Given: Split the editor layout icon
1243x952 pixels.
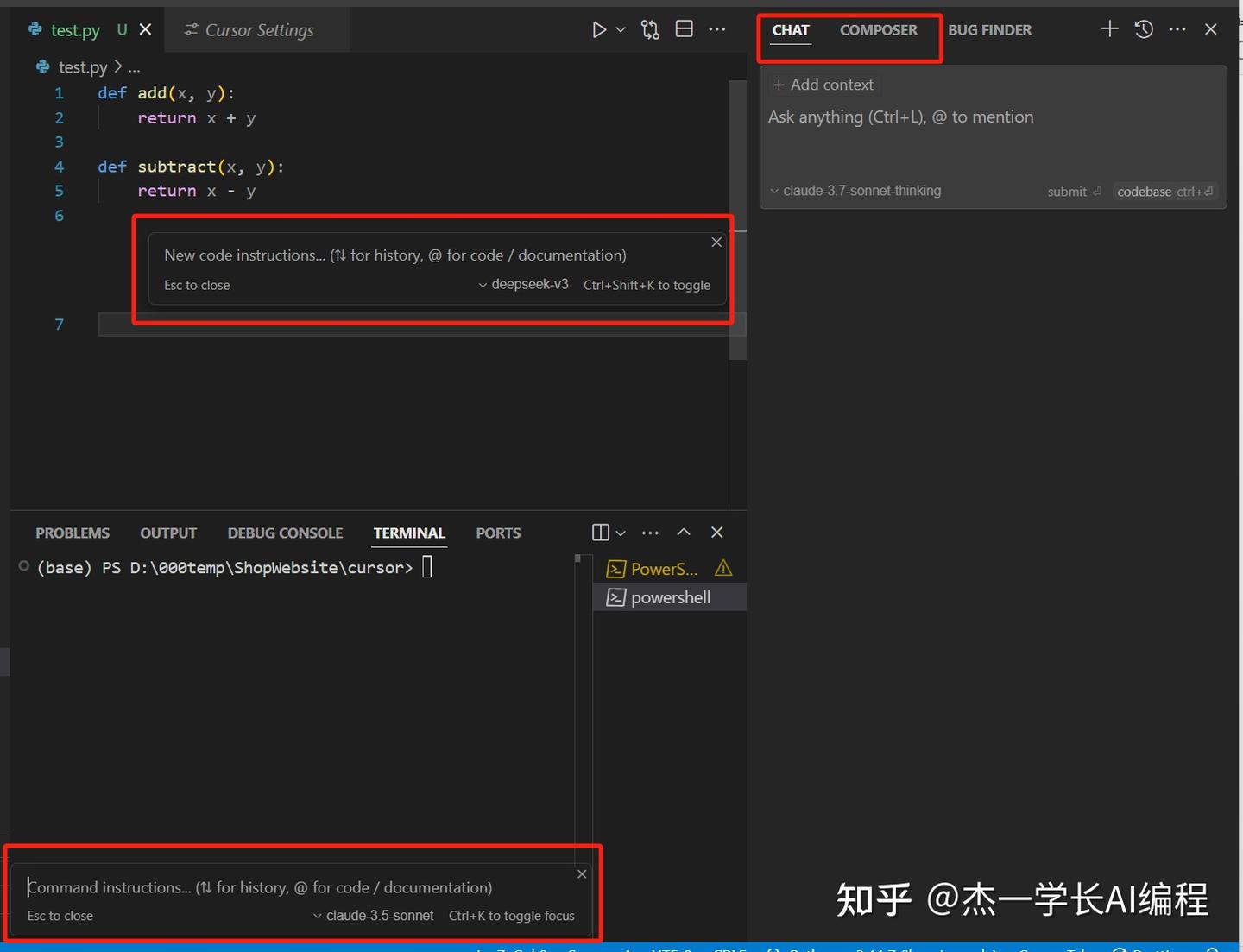Looking at the screenshot, I should click(x=684, y=29).
